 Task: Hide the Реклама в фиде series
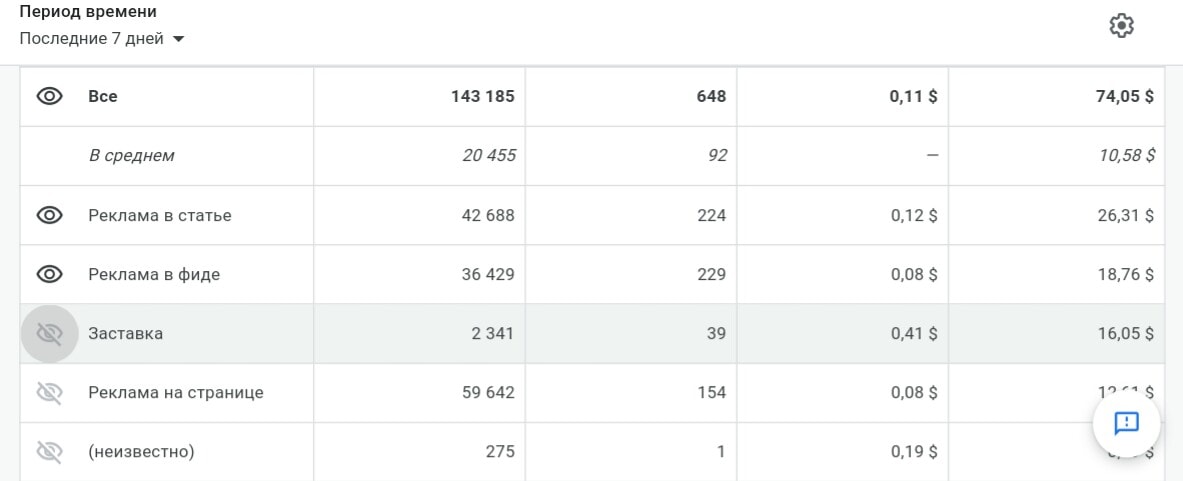50,274
